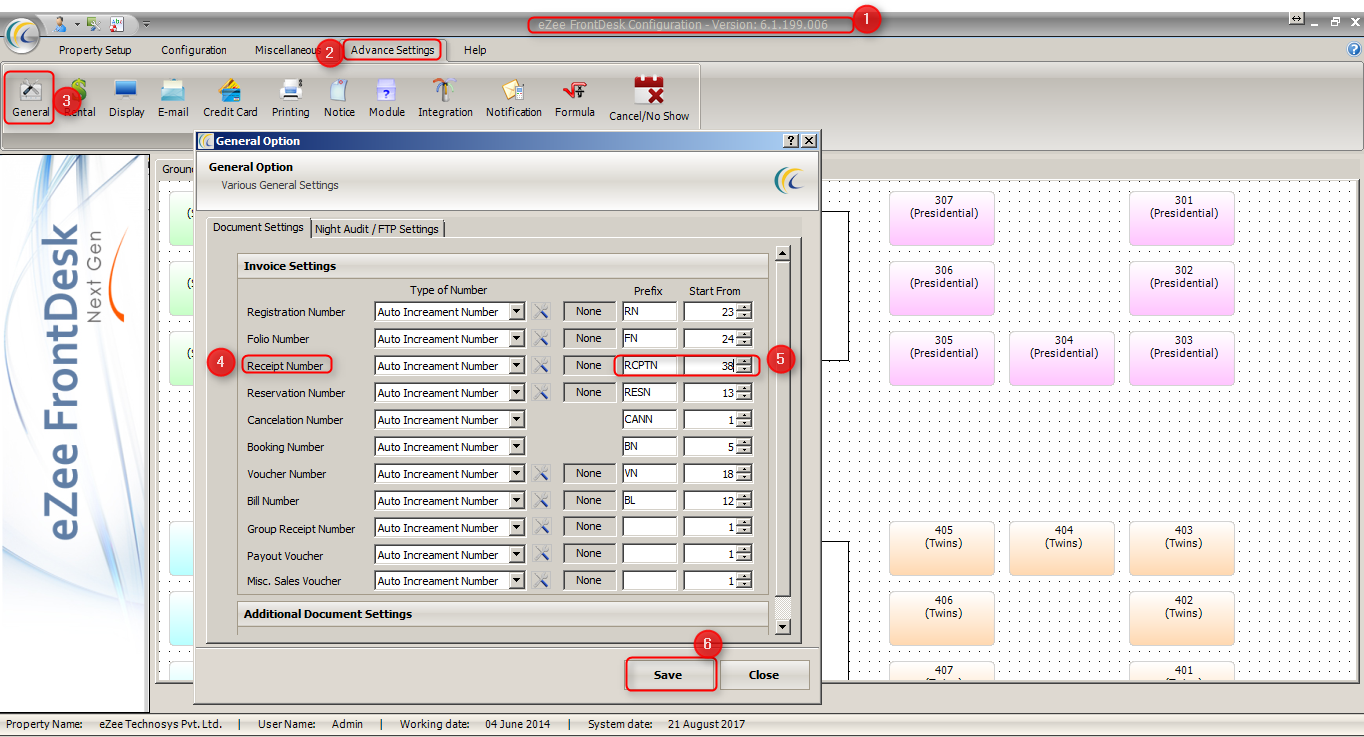Open Registration Number type dropdown
The image size is (1364, 737).
click(x=516, y=312)
